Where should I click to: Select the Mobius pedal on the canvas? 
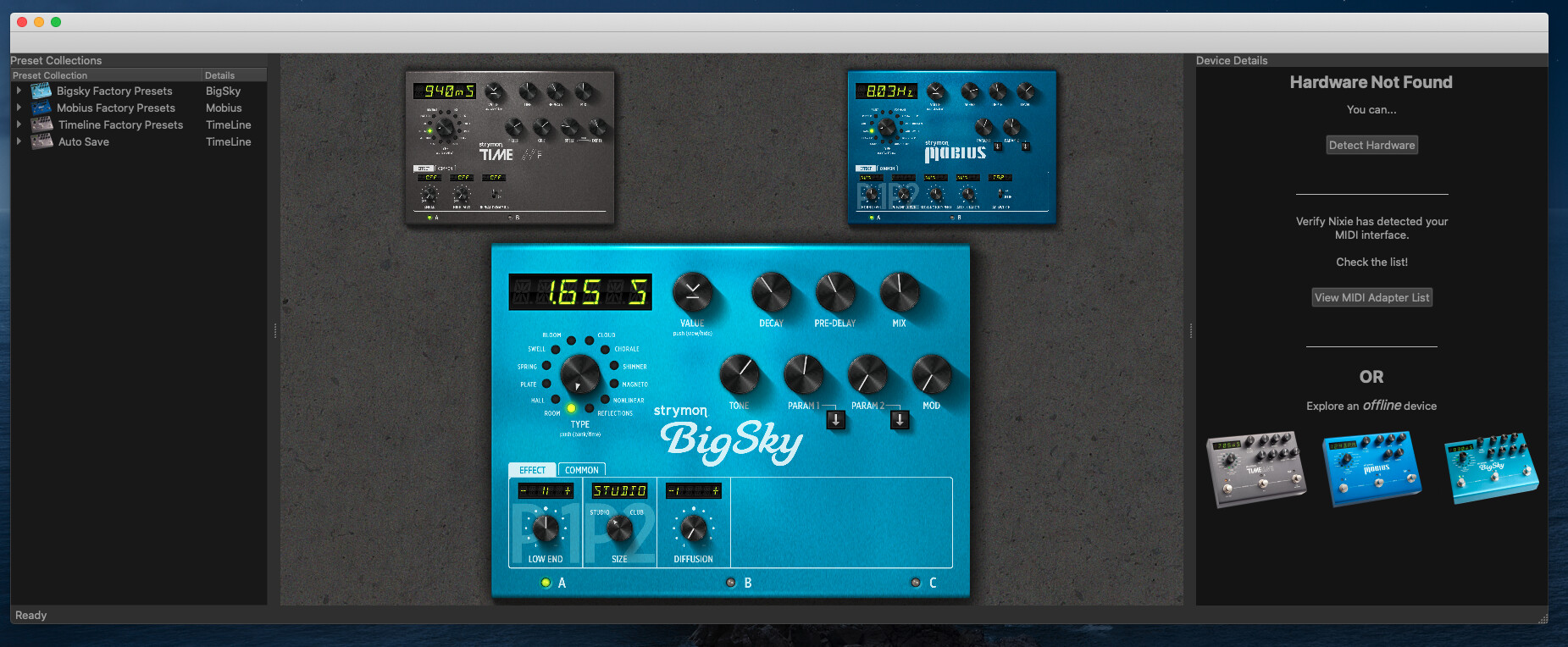952,147
